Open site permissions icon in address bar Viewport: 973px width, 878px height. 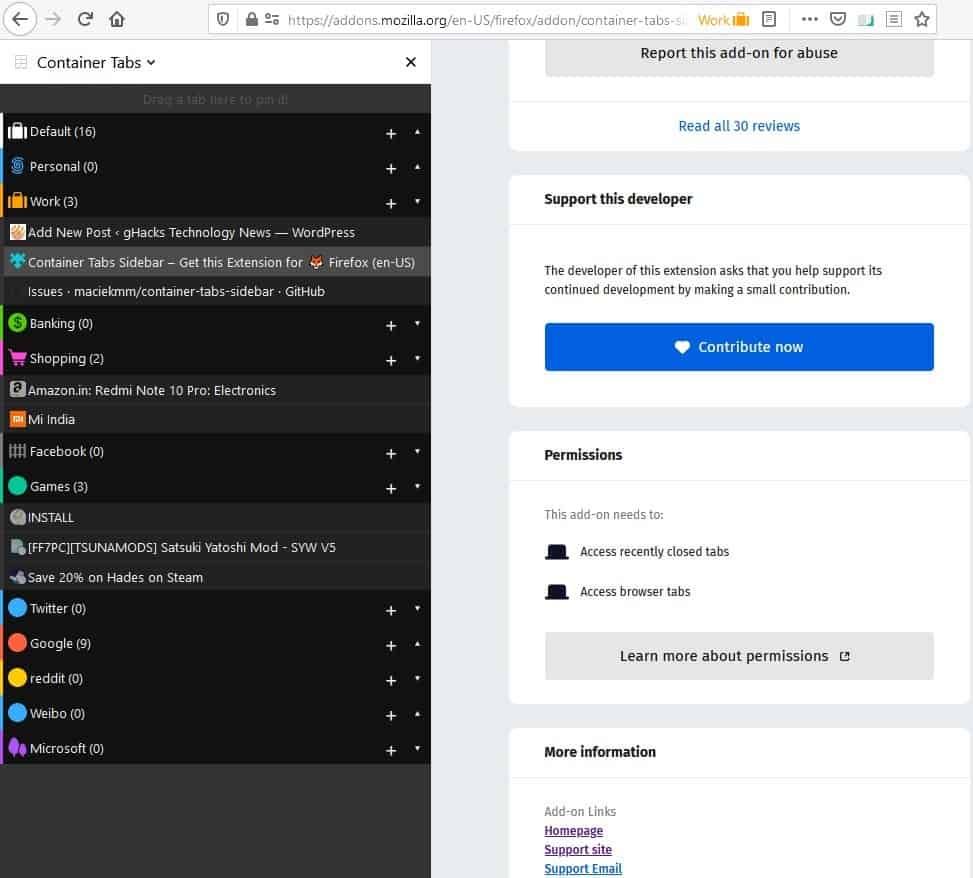[x=272, y=19]
